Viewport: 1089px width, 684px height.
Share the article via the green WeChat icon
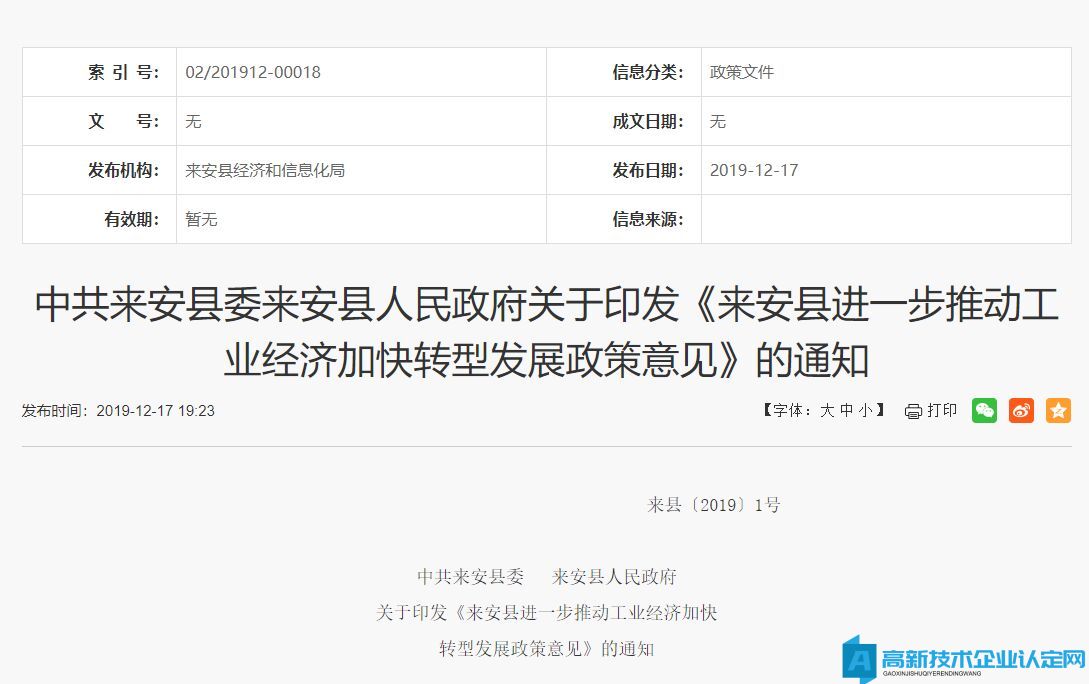pyautogui.click(x=984, y=410)
